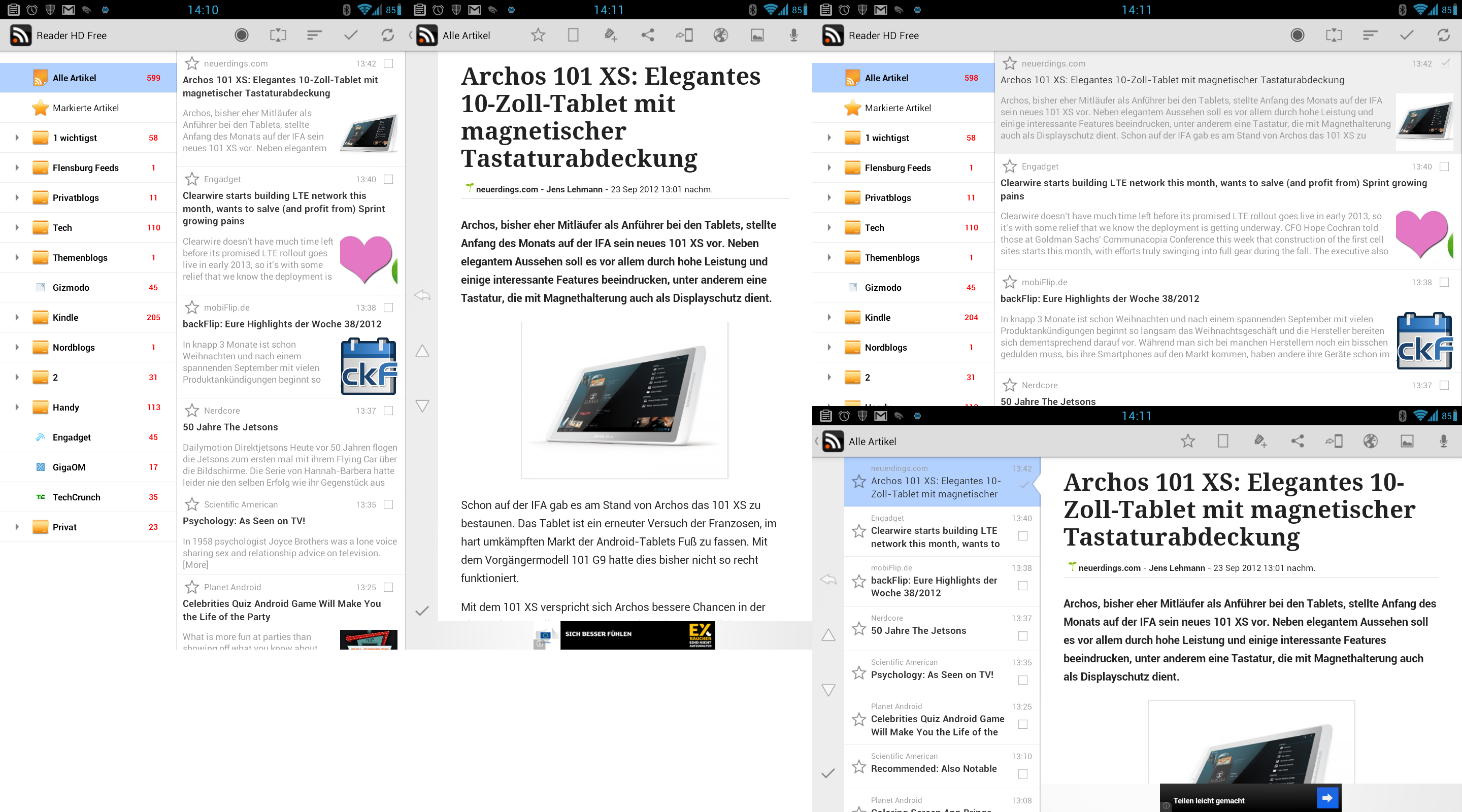The width and height of the screenshot is (1462, 812).
Task: Check Psychology: As Seen on TV checkbox, 14:10 list
Action: pos(388,504)
